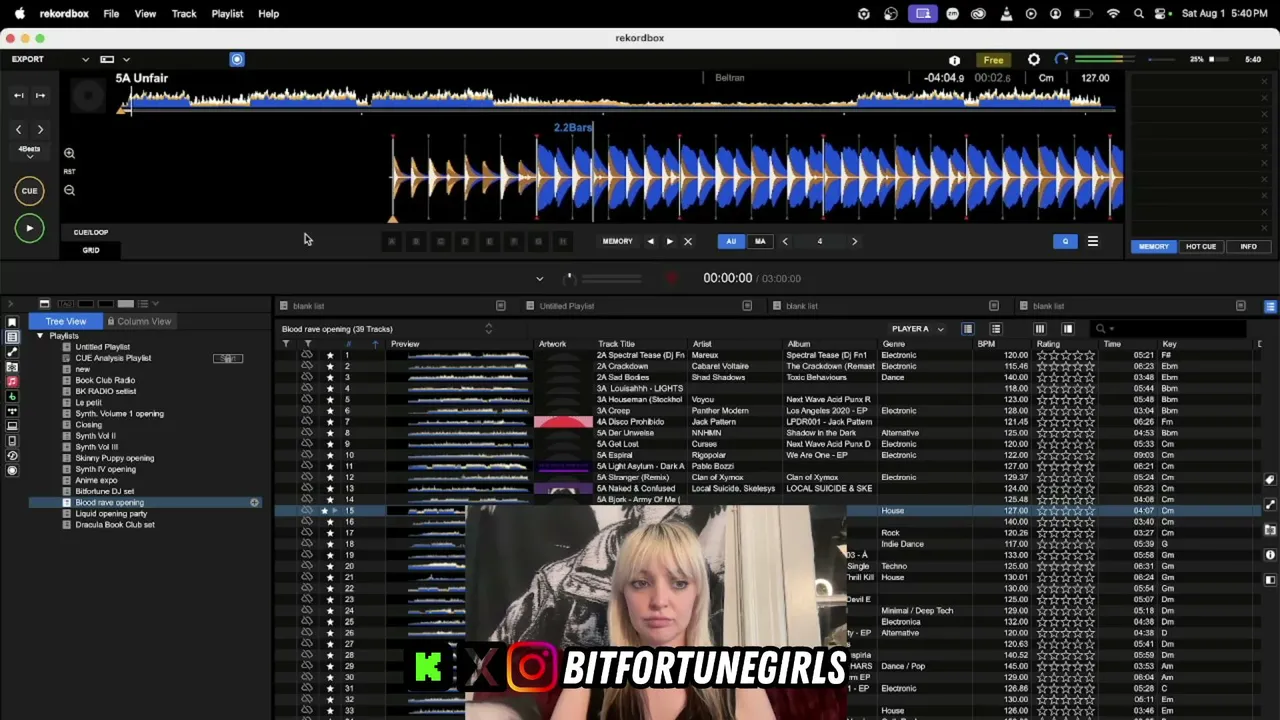Image resolution: width=1280 pixels, height=720 pixels.
Task: Click the full track overview waveform
Action: click(617, 99)
